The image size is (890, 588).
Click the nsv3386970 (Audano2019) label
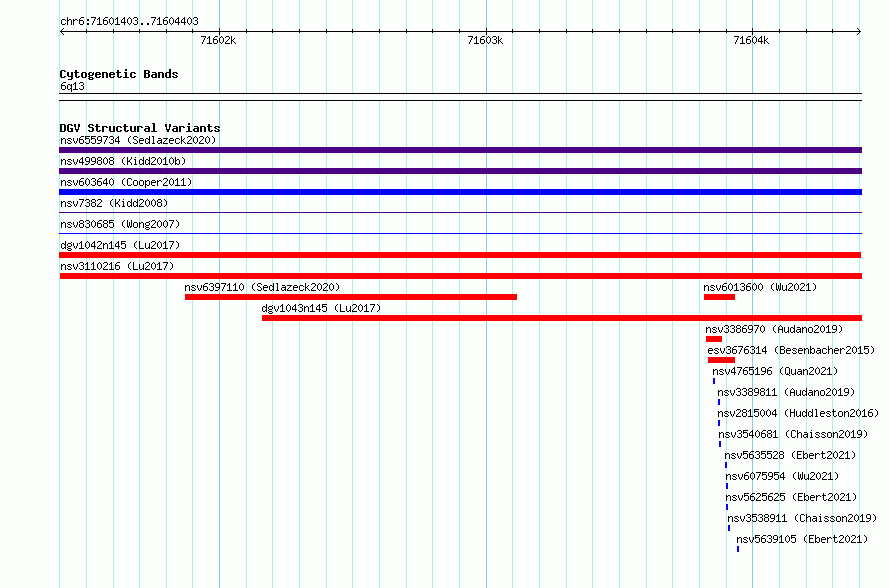point(774,329)
